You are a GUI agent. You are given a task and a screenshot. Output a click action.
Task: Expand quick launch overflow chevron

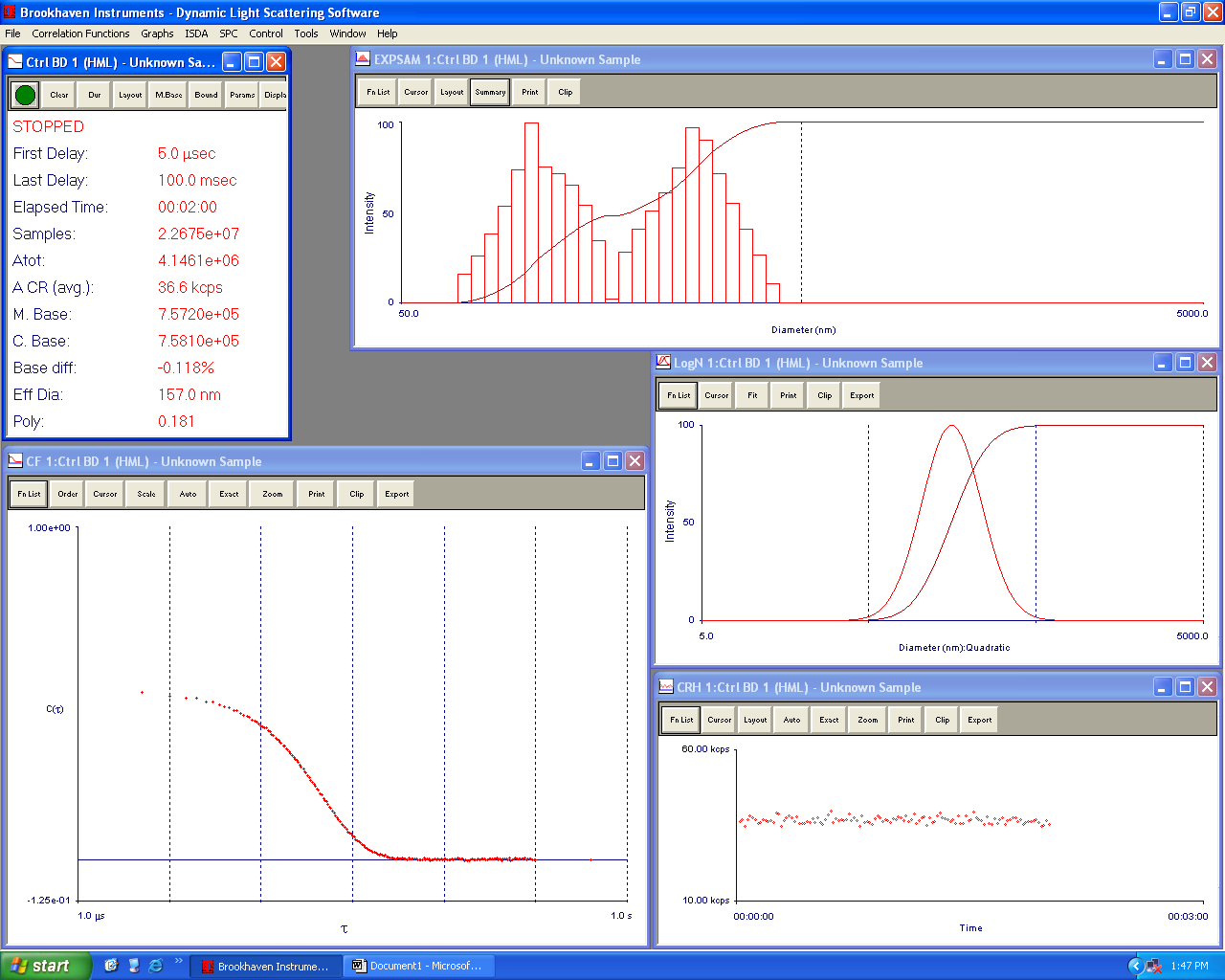point(178,961)
